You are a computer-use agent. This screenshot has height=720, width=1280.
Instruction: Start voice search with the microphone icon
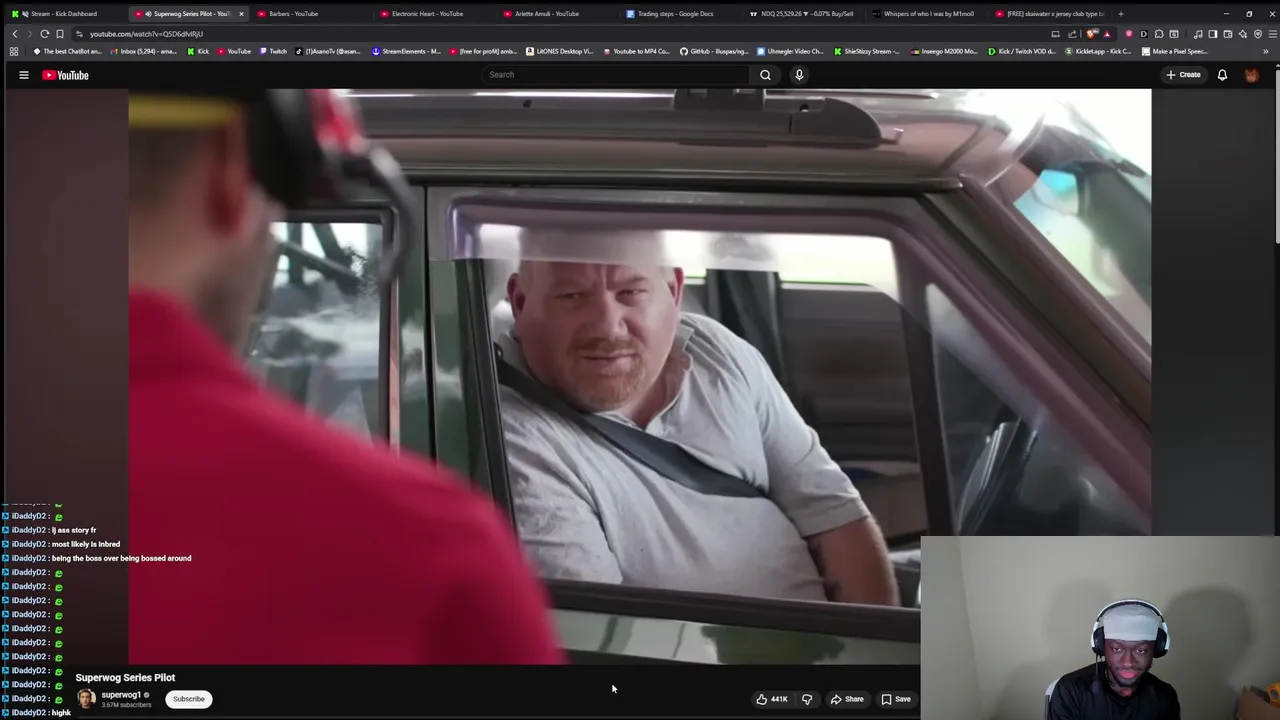799,75
